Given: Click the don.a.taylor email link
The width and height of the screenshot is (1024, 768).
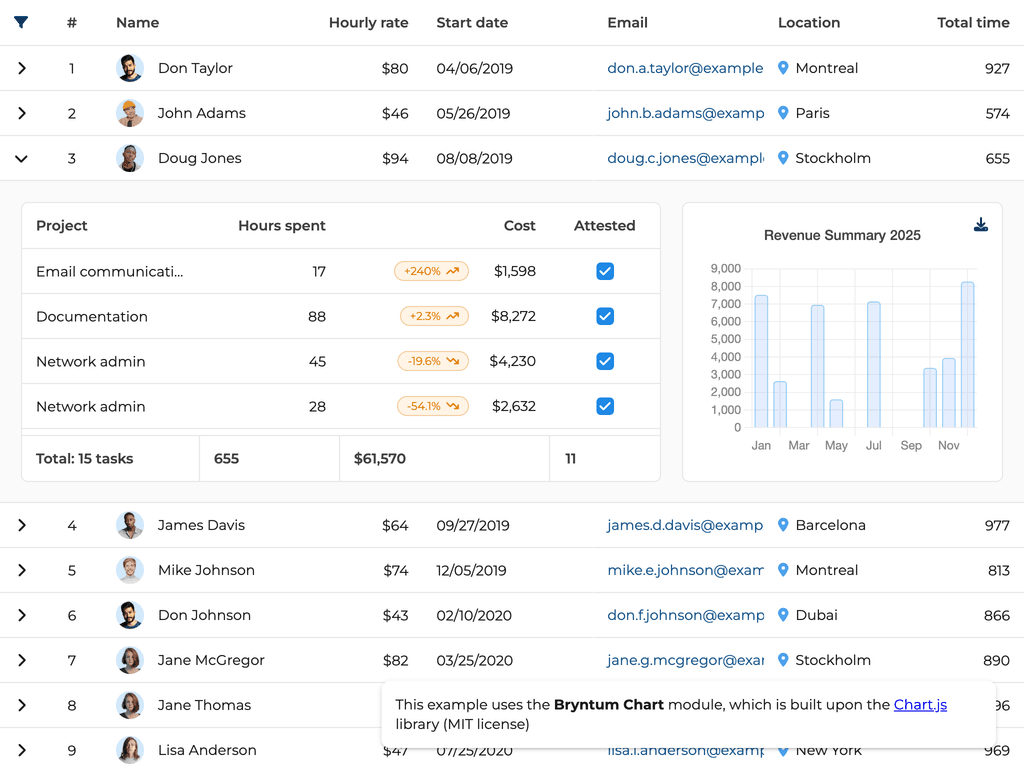Looking at the screenshot, I should click(685, 68).
